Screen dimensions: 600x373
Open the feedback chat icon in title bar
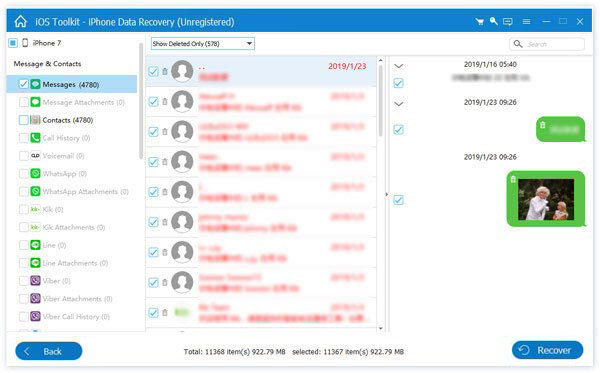[508, 22]
